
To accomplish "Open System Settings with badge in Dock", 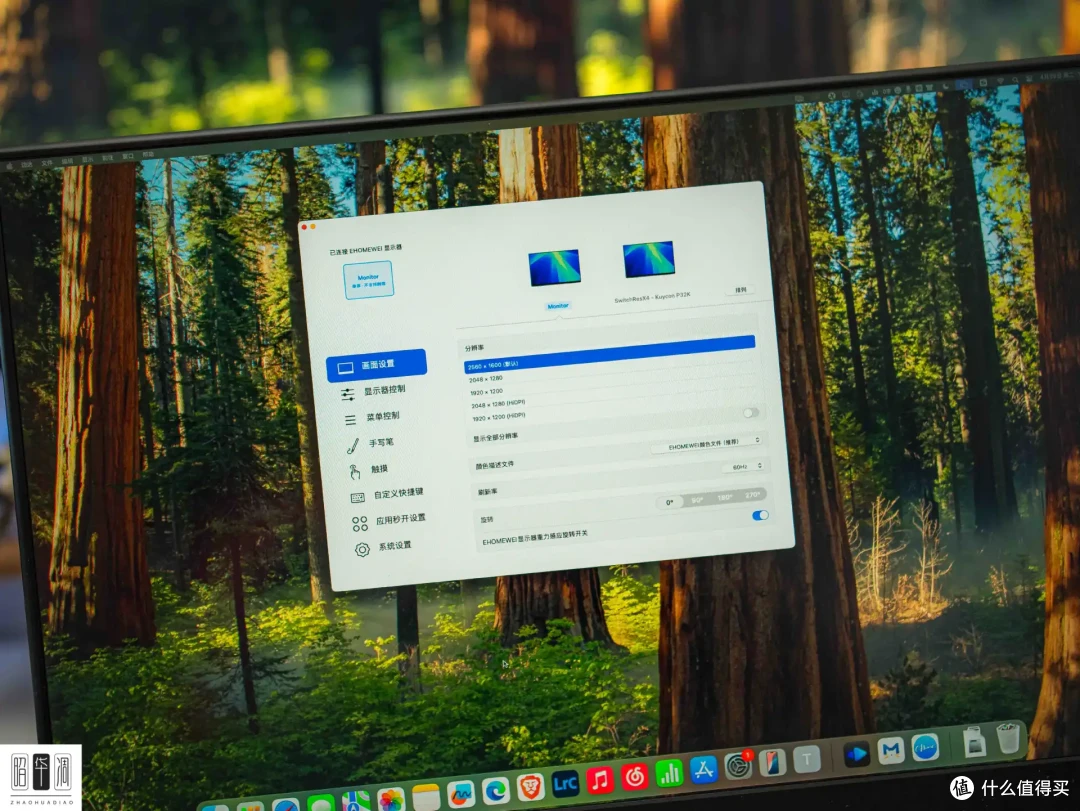I will [738, 765].
